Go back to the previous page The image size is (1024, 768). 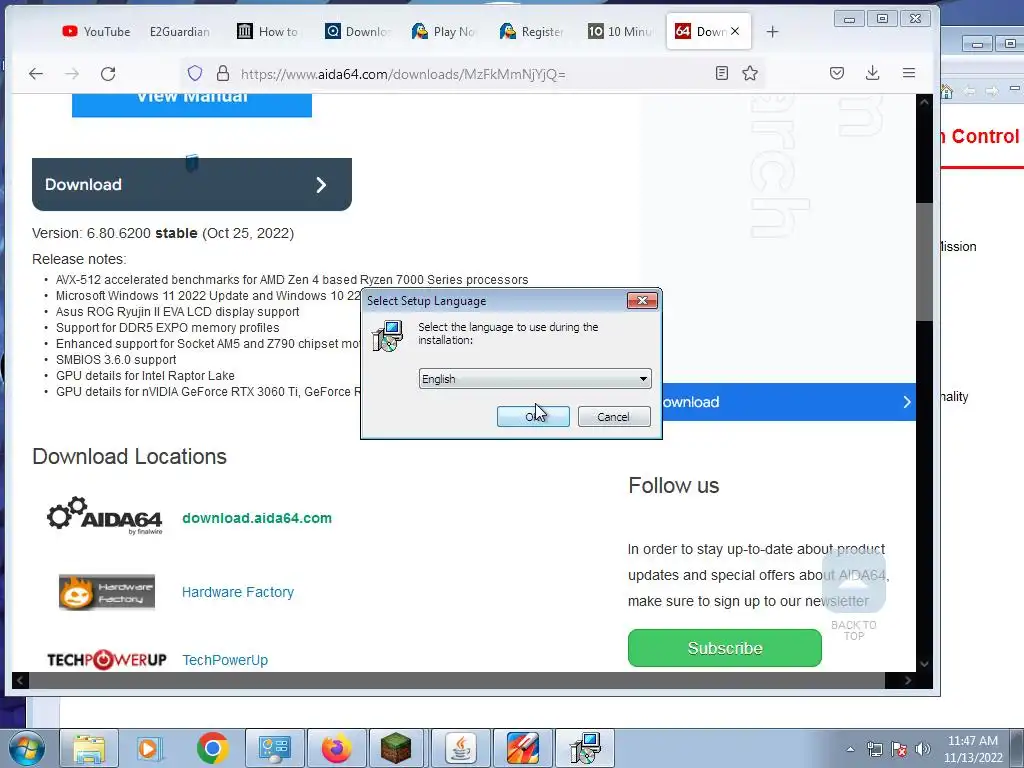(x=36, y=74)
